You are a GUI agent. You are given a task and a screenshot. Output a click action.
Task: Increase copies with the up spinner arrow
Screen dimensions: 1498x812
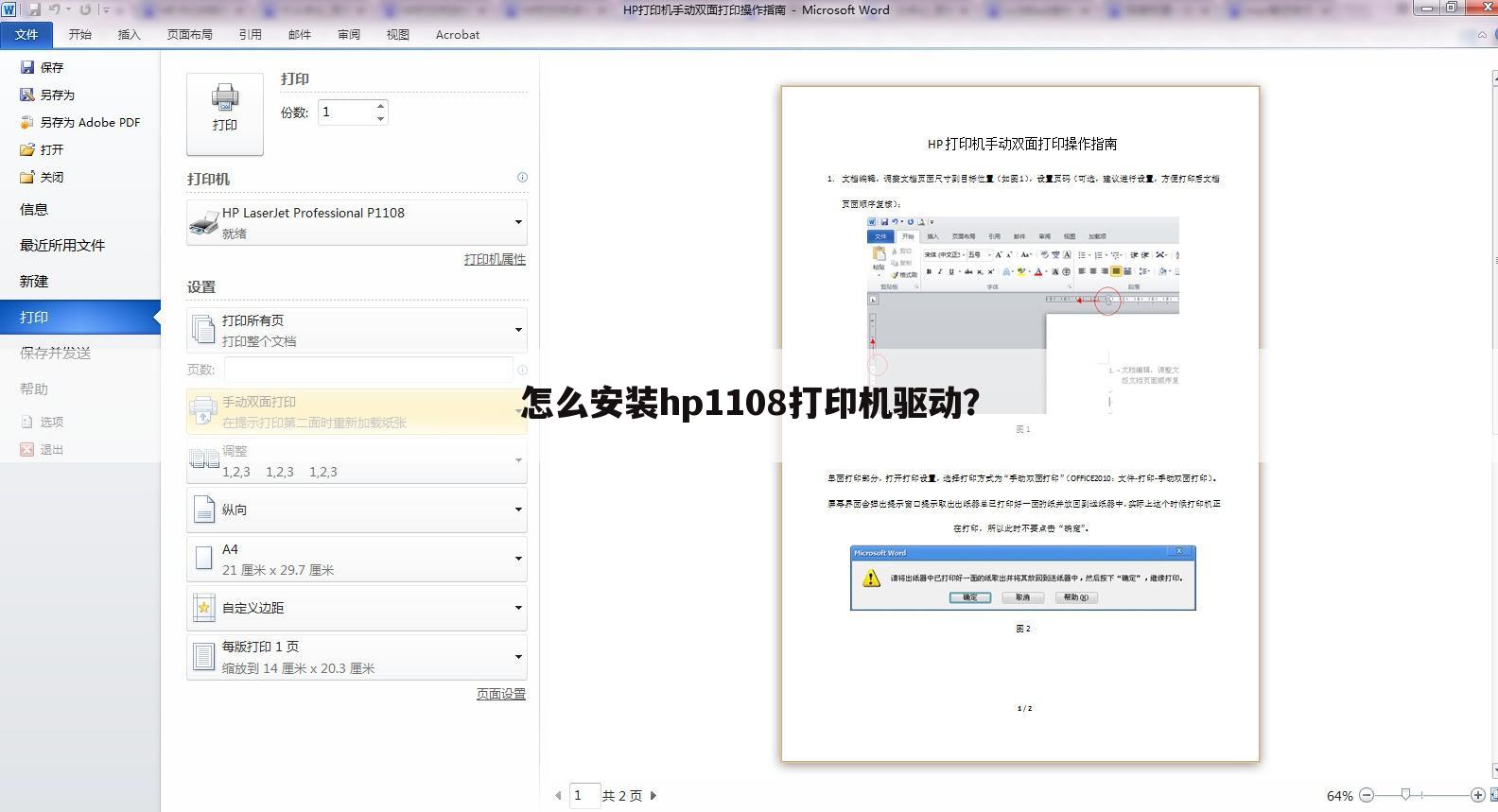[380, 106]
